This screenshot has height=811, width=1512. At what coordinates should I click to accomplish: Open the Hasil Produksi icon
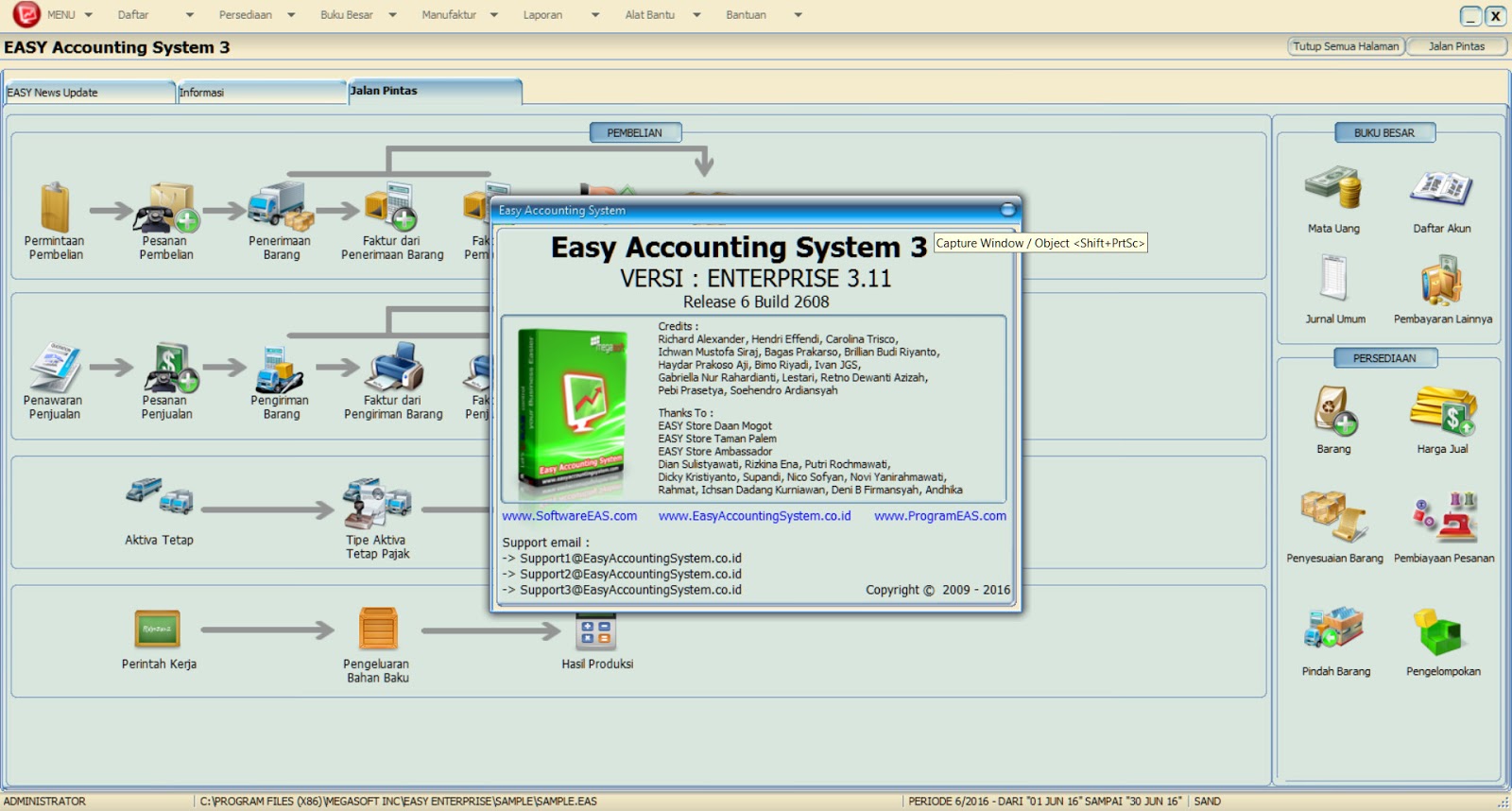pos(596,631)
